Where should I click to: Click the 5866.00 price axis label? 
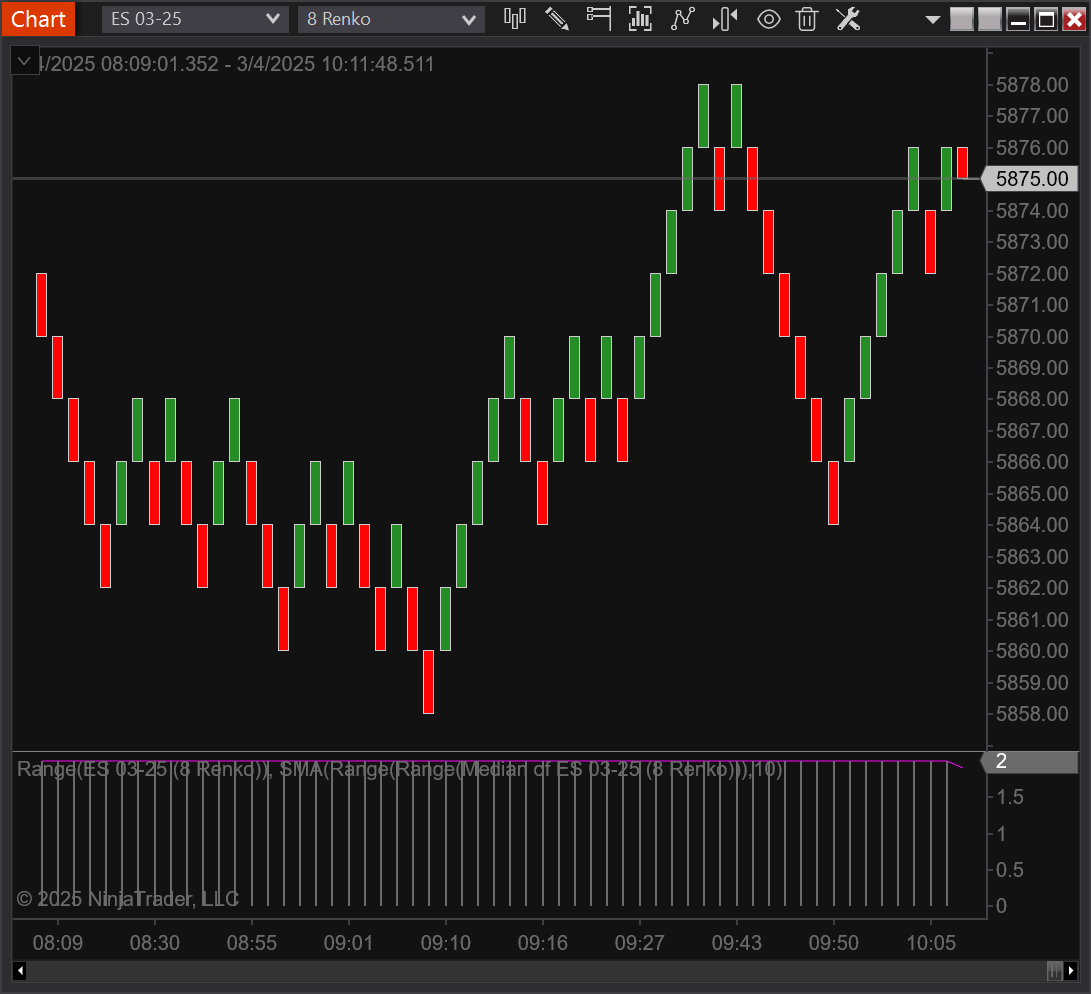pos(1032,462)
